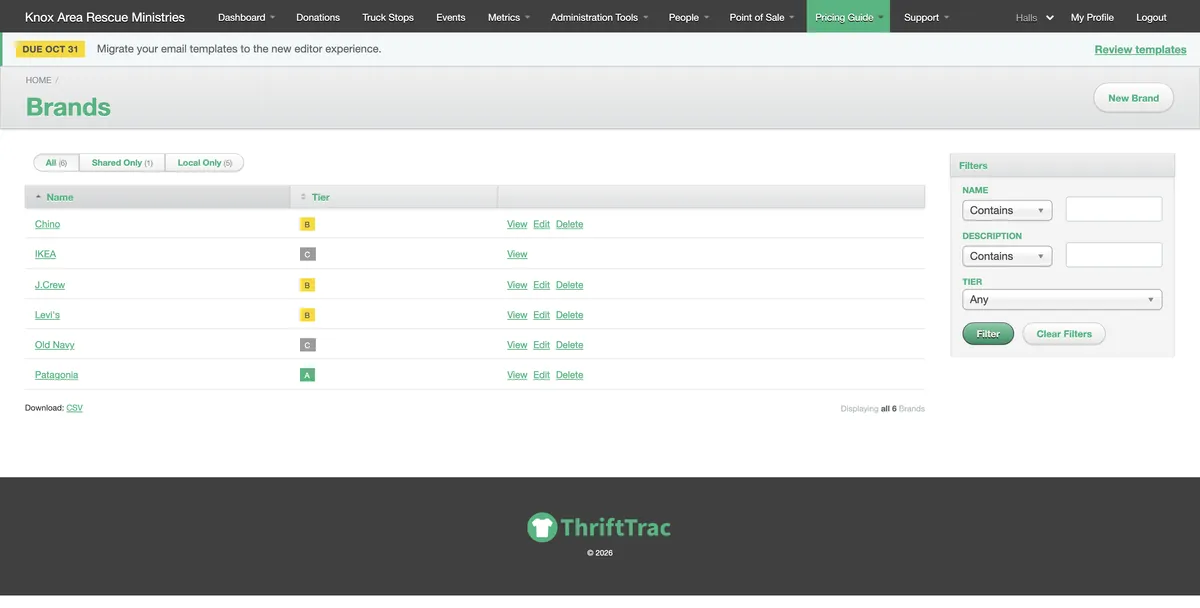This screenshot has height=608, width=1200.
Task: Click View for Chino
Action: (x=517, y=225)
